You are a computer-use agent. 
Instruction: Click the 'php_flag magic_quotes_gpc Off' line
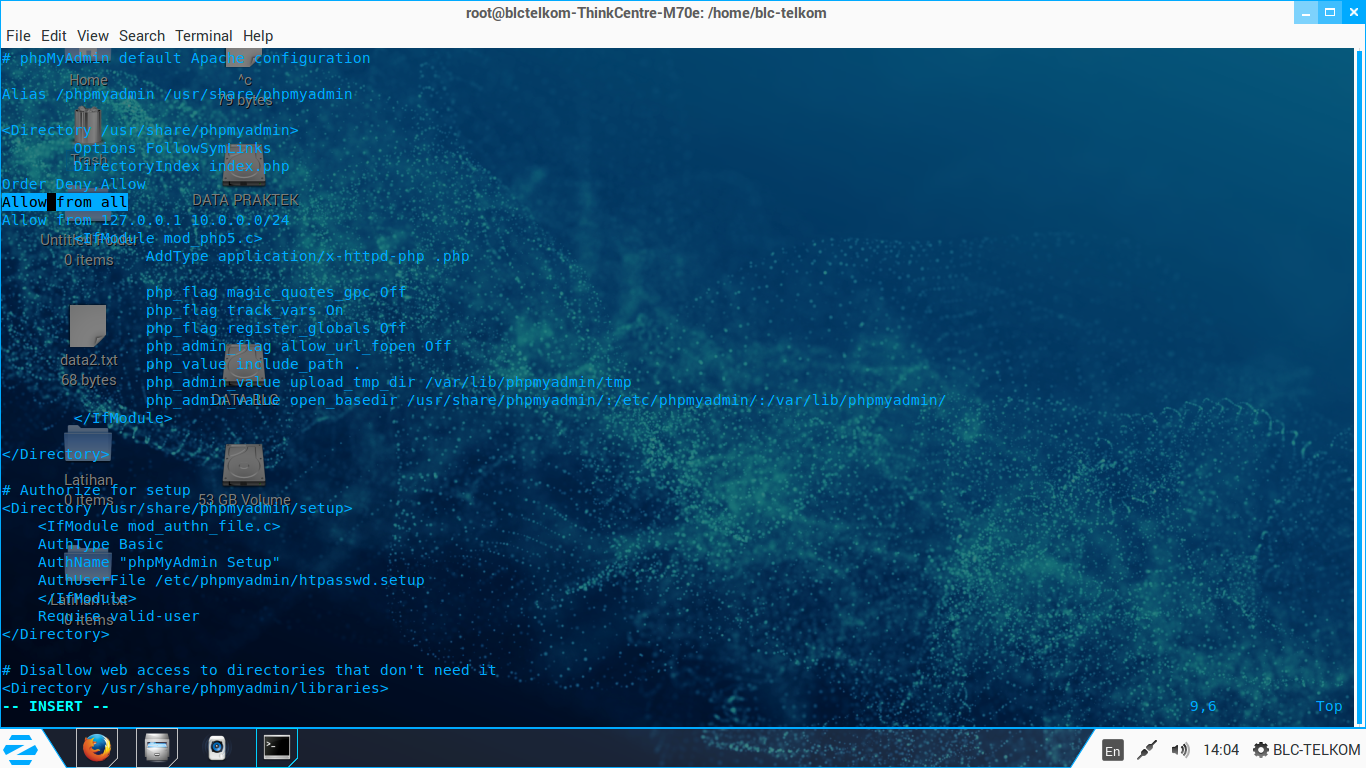[276, 292]
